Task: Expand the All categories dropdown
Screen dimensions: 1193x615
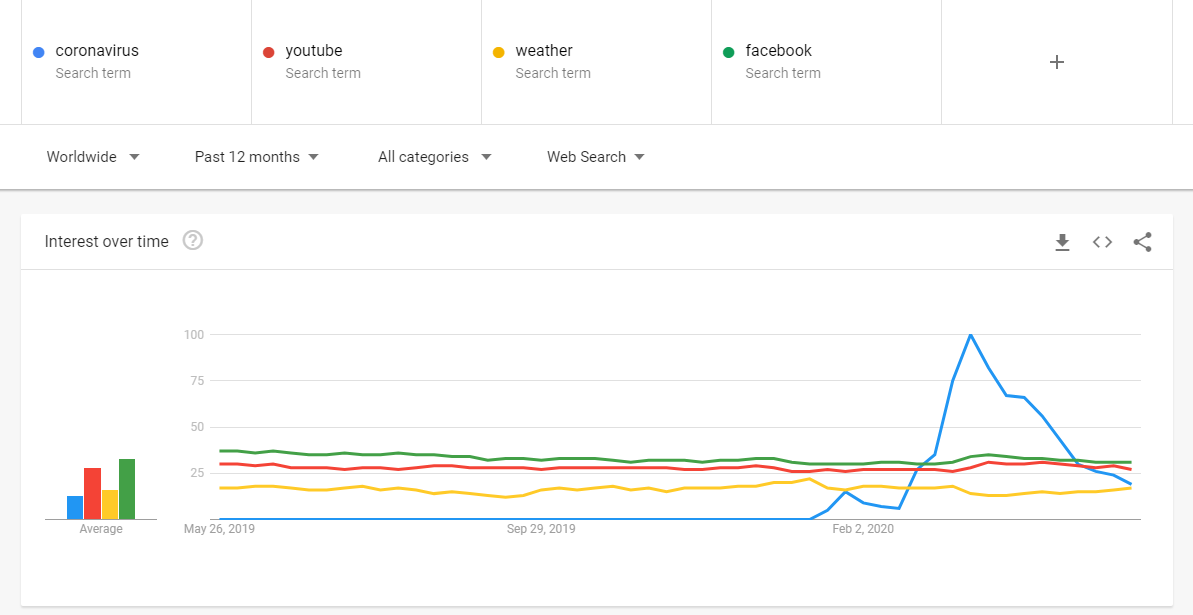Action: tap(435, 157)
